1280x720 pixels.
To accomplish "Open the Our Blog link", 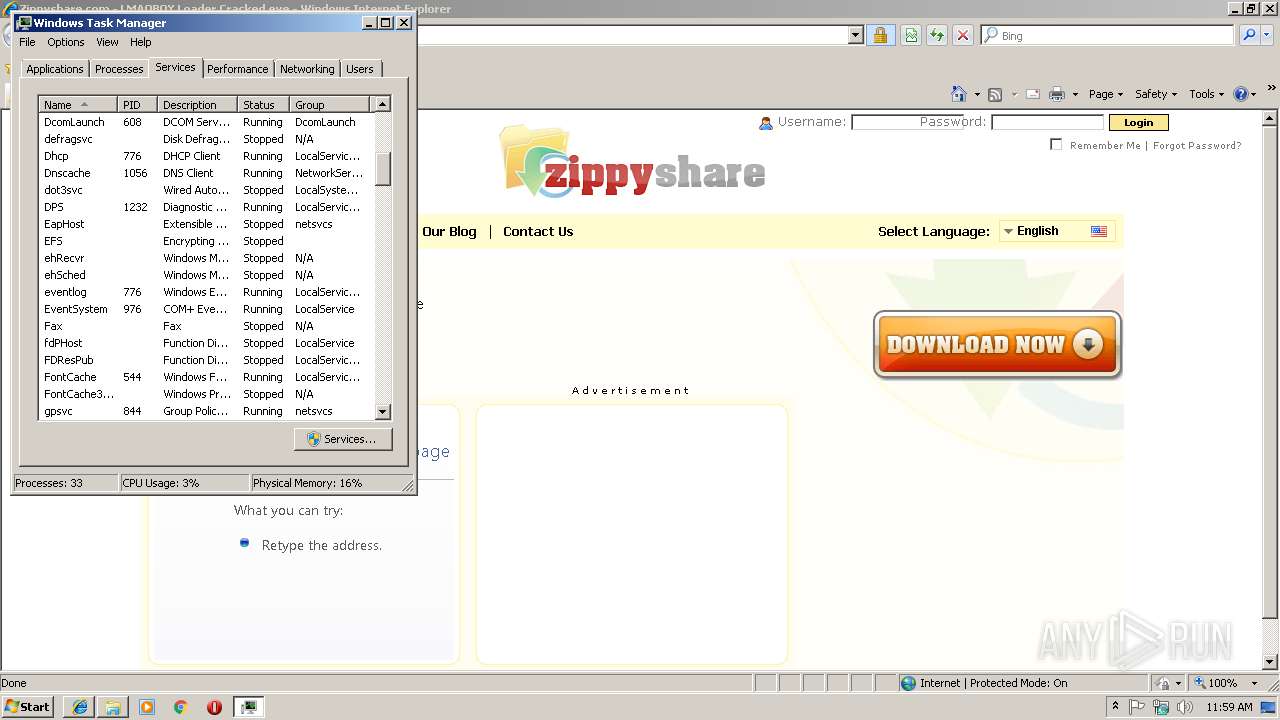I will pyautogui.click(x=449, y=231).
